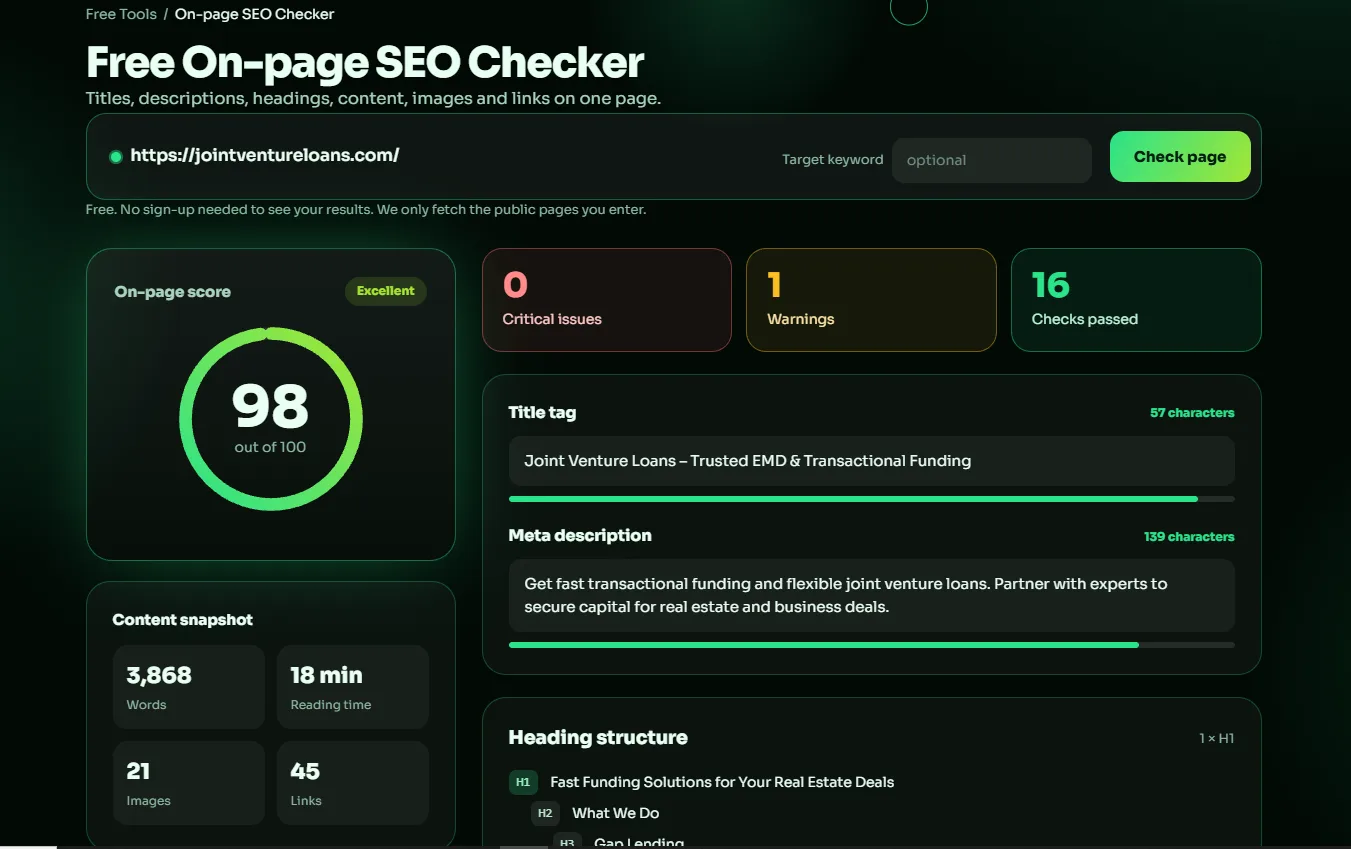
Task: Click the 18 min Reading time tile
Action: [x=353, y=687]
